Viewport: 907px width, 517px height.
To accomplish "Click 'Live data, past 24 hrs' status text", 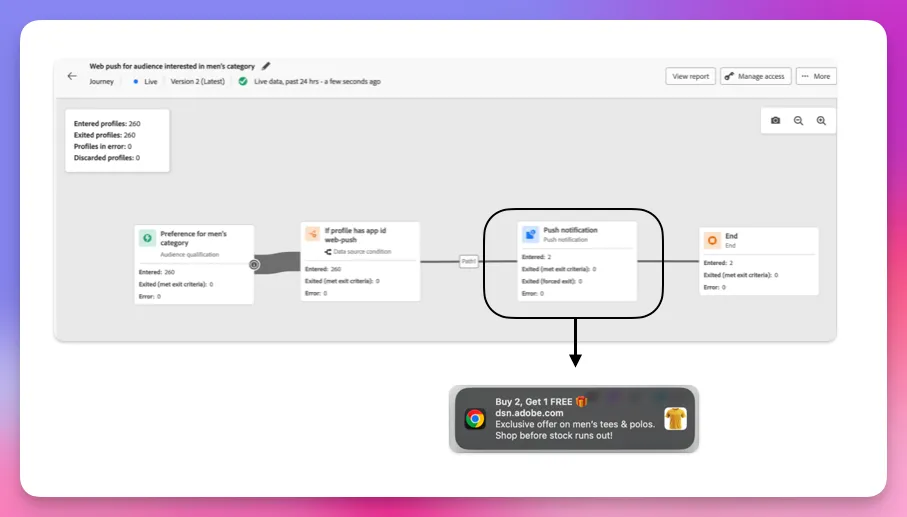I will [318, 82].
